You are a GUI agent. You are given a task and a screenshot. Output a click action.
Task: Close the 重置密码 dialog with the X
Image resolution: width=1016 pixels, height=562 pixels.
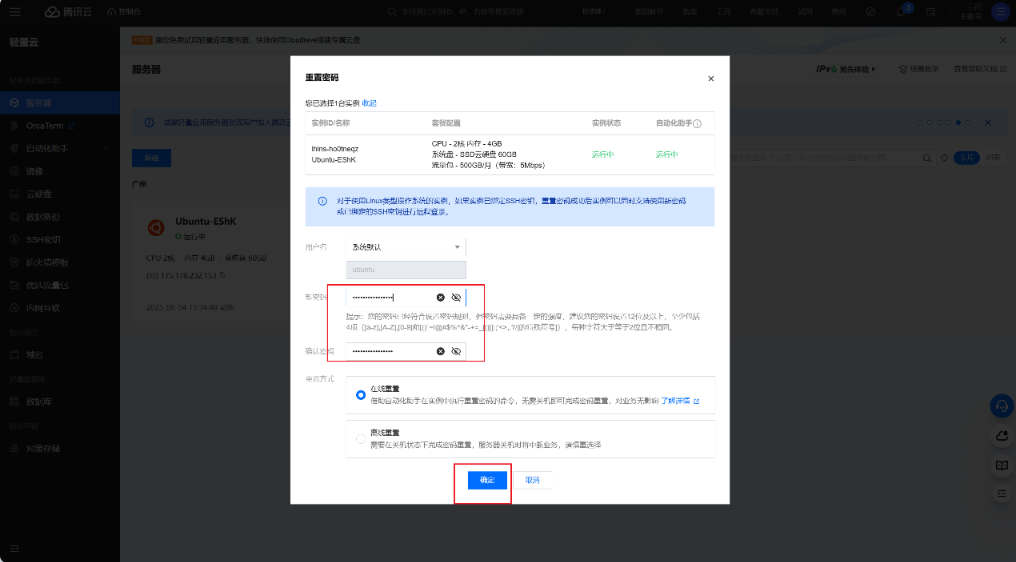tap(711, 78)
